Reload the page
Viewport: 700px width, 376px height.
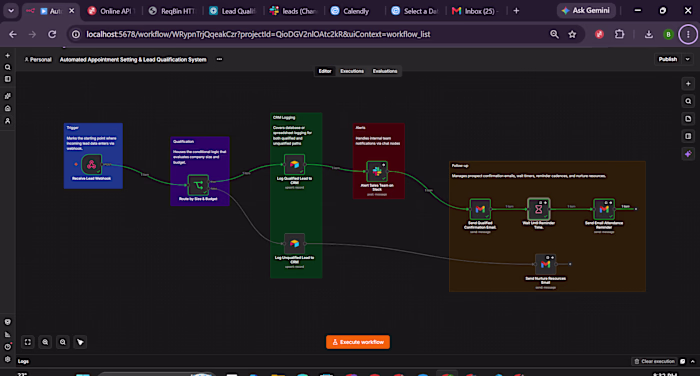click(52, 34)
